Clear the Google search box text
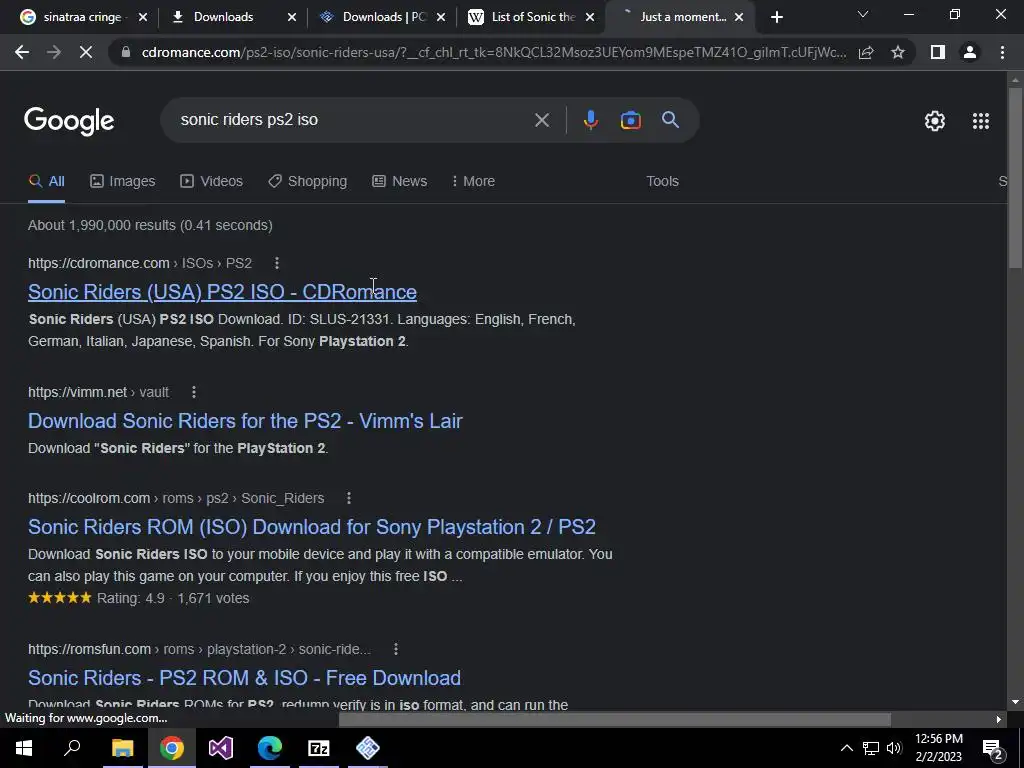This screenshot has width=1024, height=768. pos(541,120)
